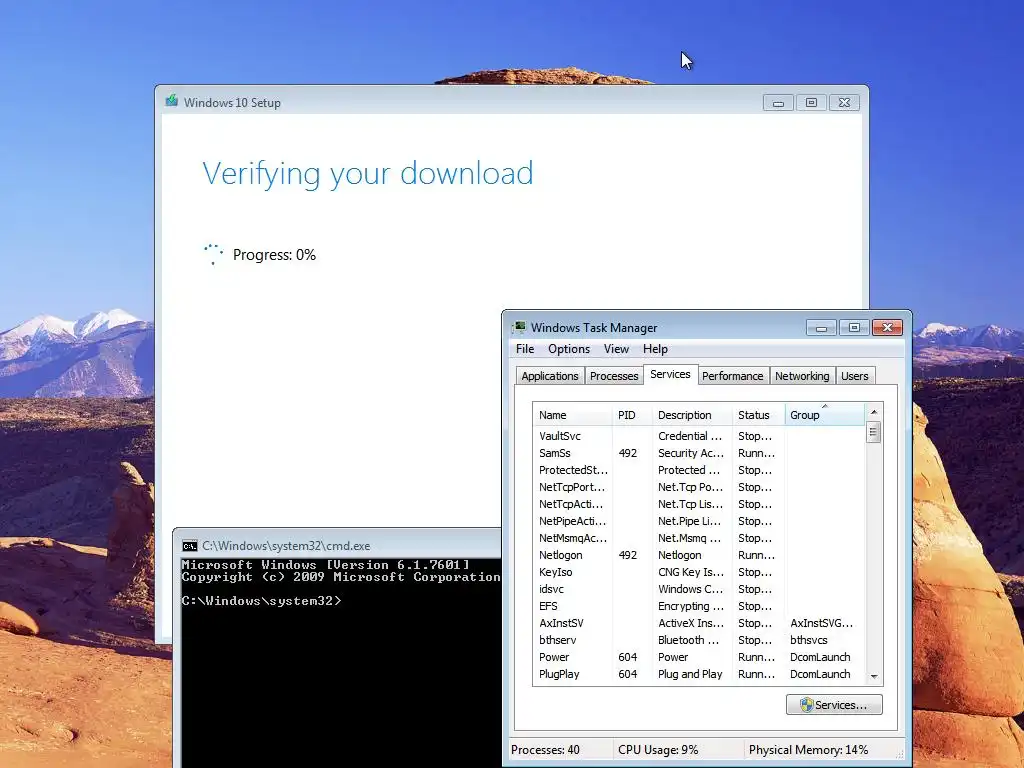Select the SamSs service row
The height and width of the screenshot is (768, 1024).
(x=698, y=453)
